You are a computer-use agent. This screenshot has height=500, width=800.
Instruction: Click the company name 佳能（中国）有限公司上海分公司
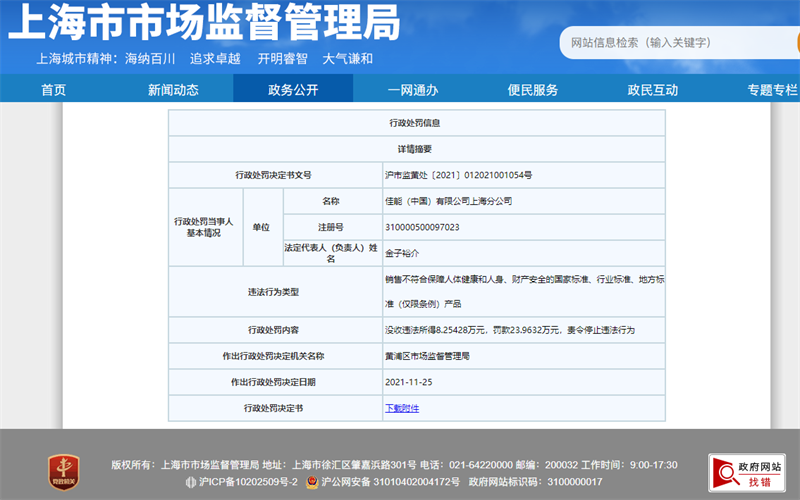pyautogui.click(x=448, y=201)
